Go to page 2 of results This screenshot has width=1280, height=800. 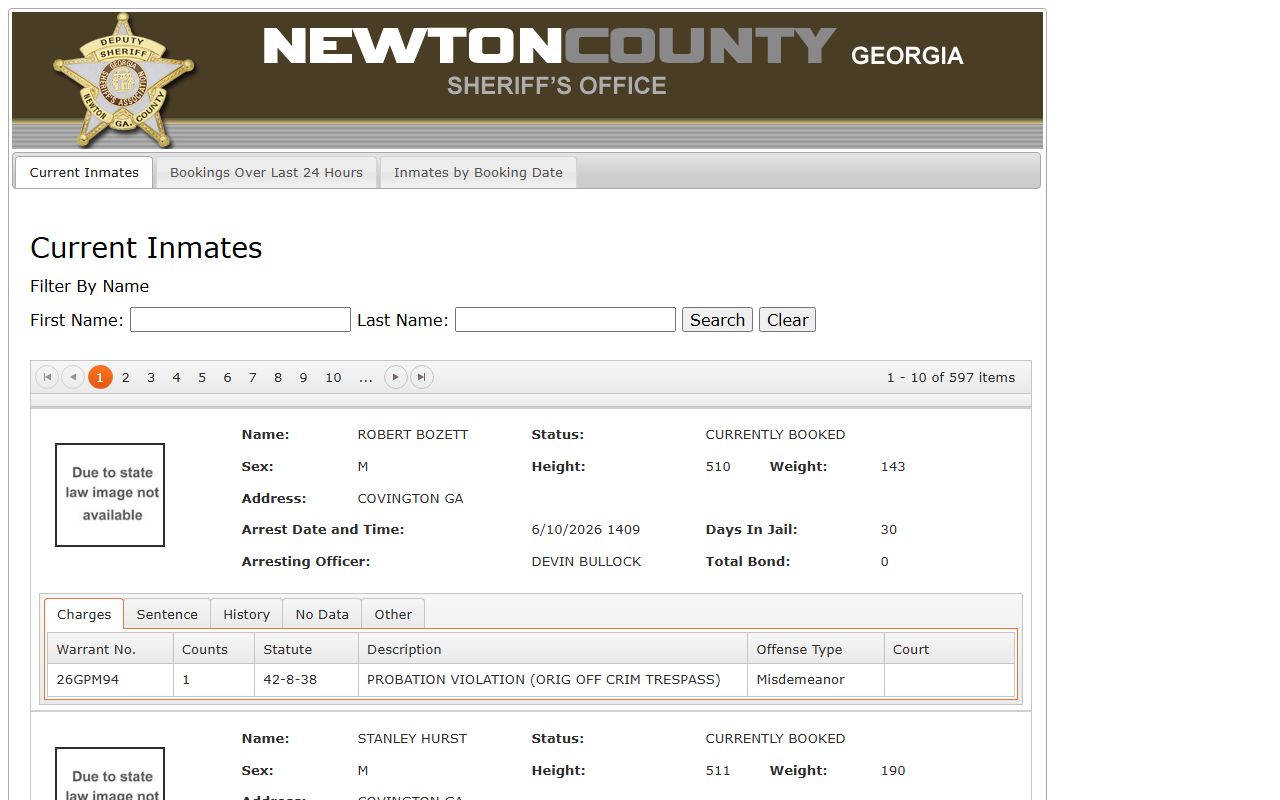coord(125,377)
